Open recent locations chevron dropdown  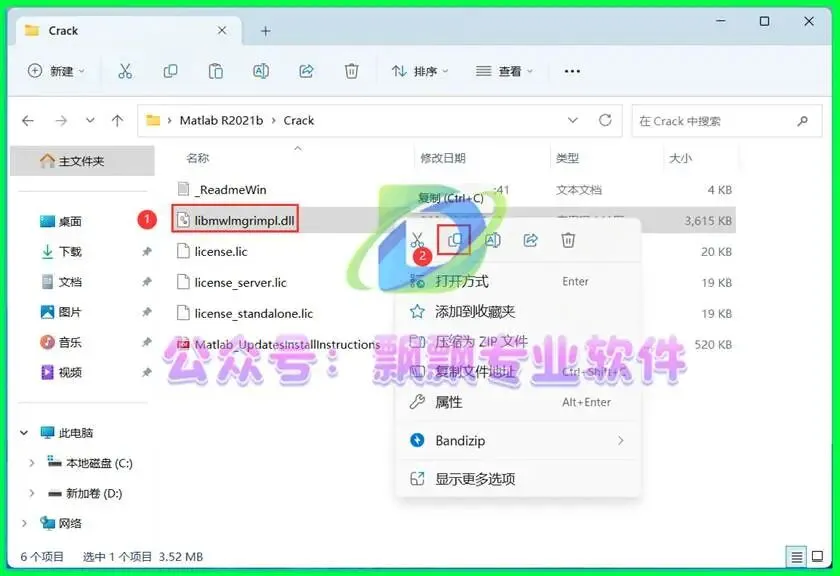point(90,120)
